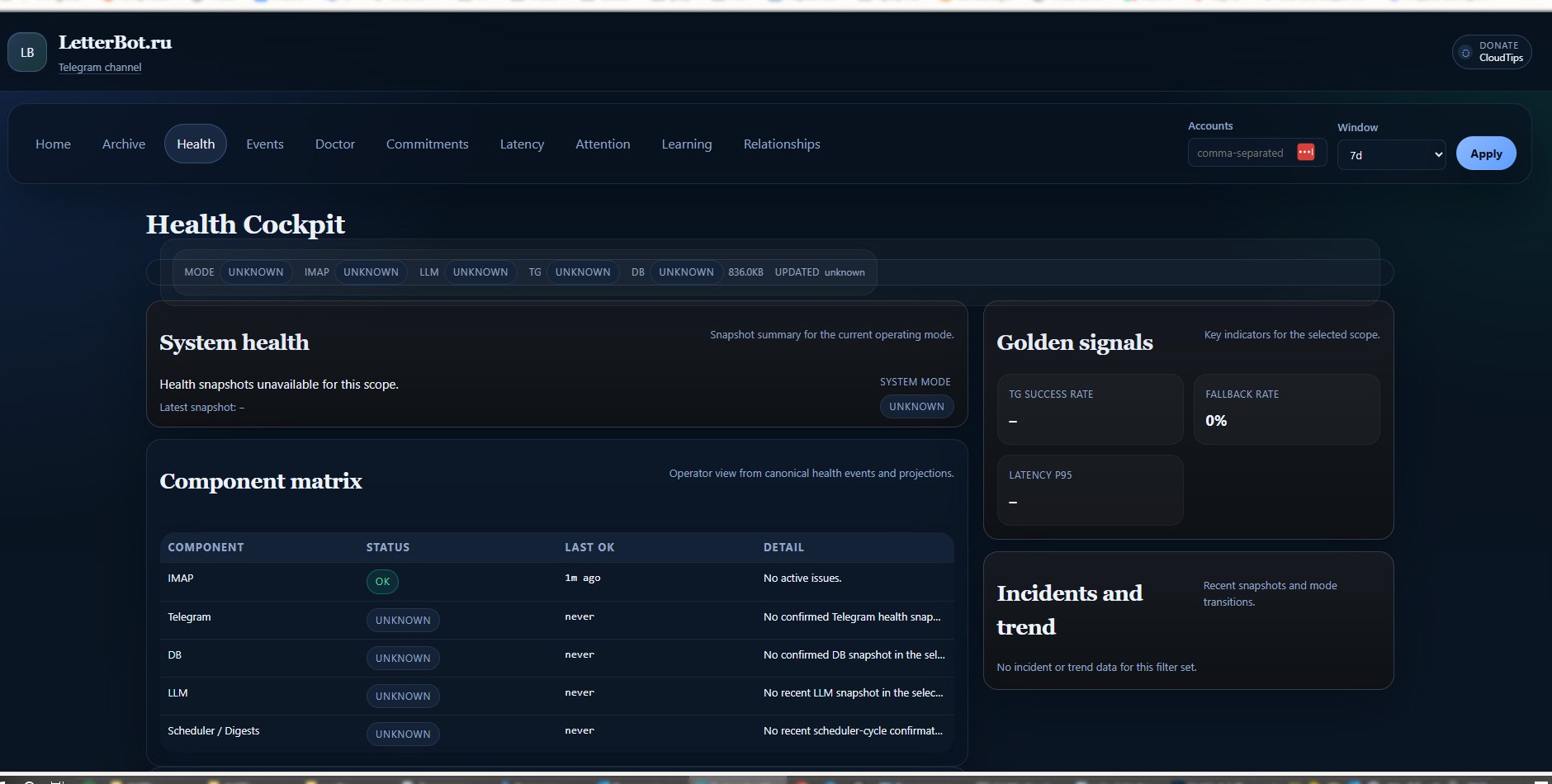Click the MODE UNKNOWN badge in the cockpit strip

[255, 272]
